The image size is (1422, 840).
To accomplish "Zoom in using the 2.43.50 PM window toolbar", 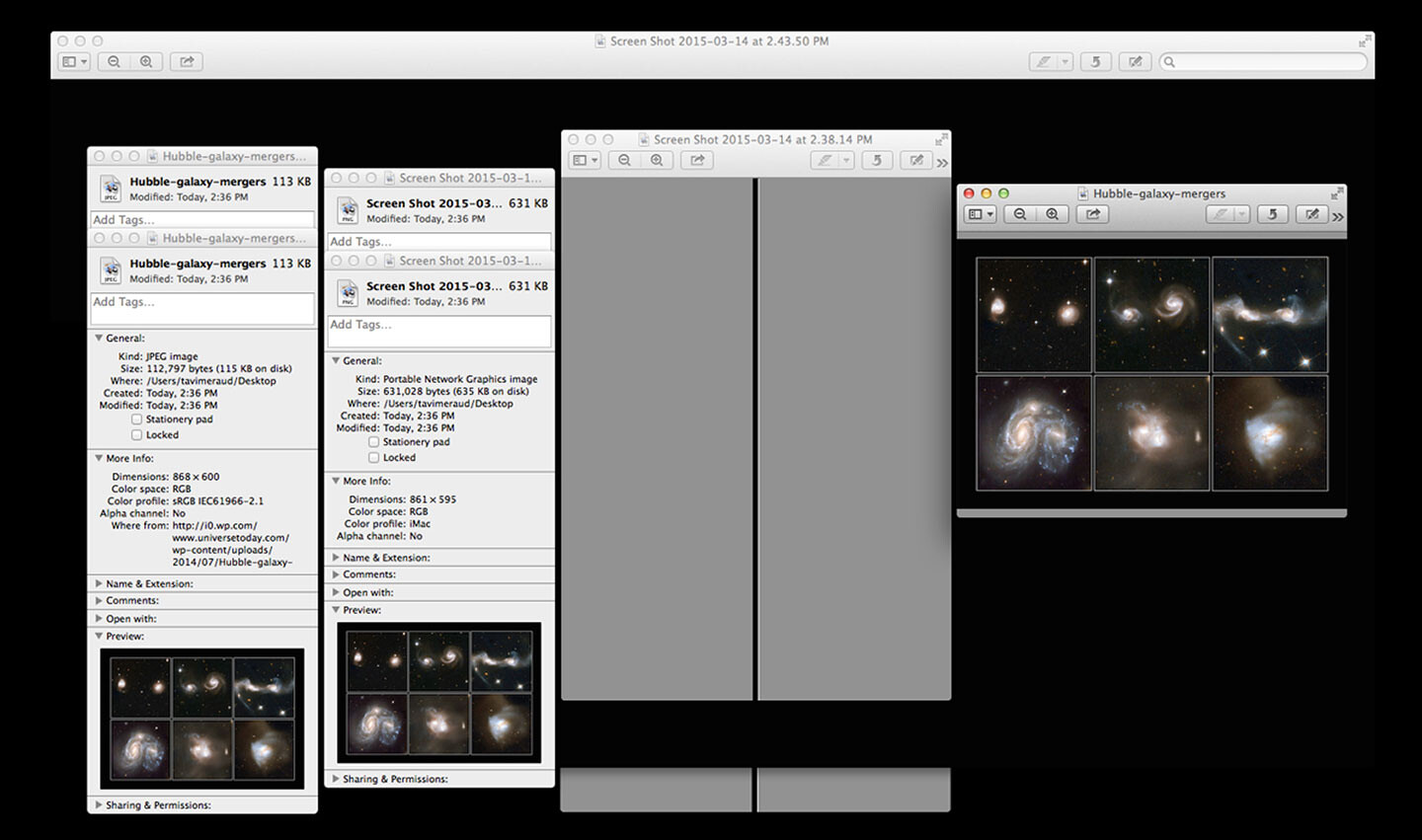I will (x=145, y=61).
